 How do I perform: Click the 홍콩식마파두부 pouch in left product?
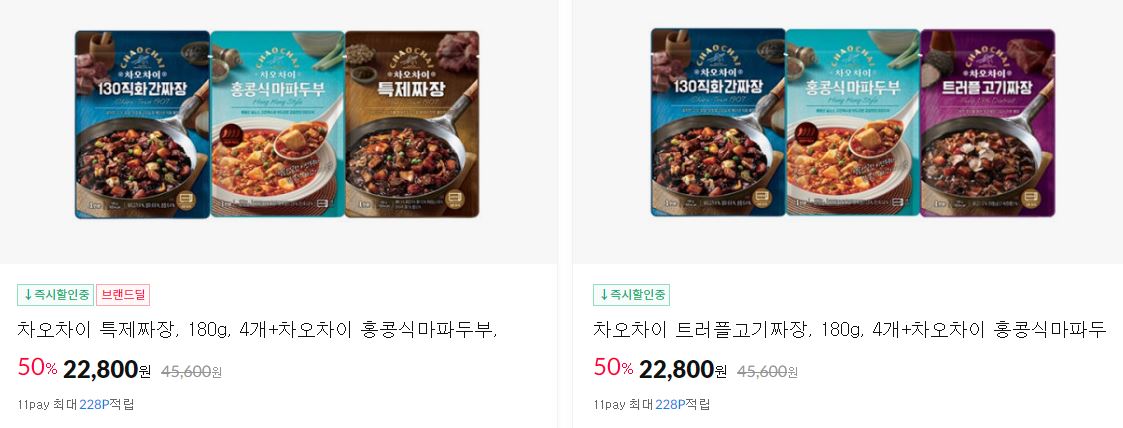(x=278, y=124)
